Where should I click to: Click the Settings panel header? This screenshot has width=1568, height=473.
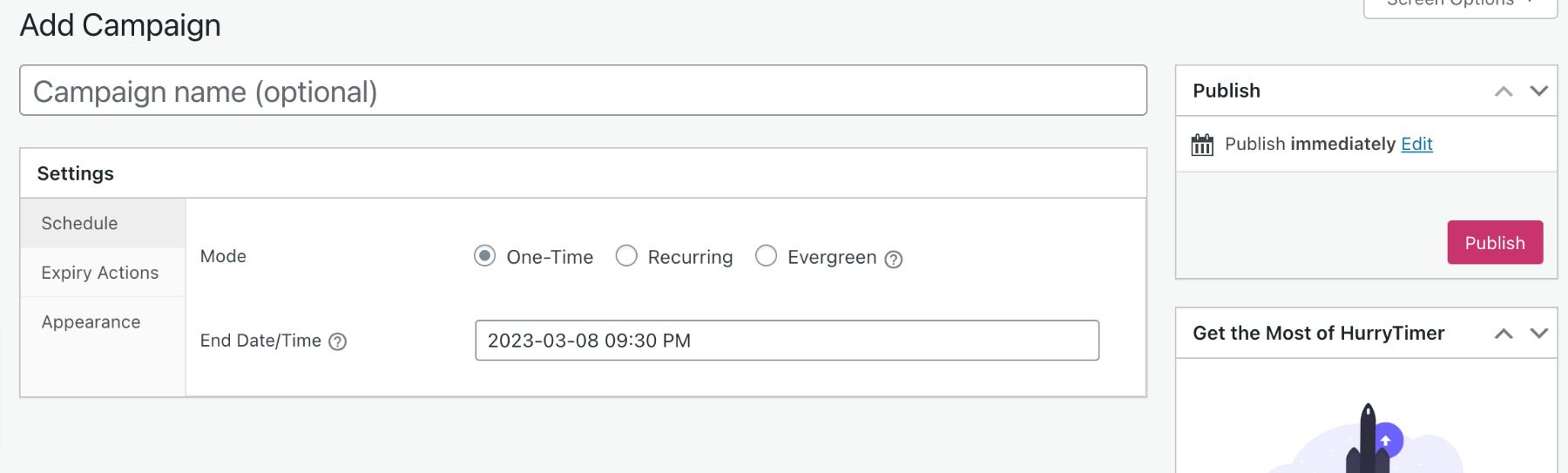coord(582,173)
